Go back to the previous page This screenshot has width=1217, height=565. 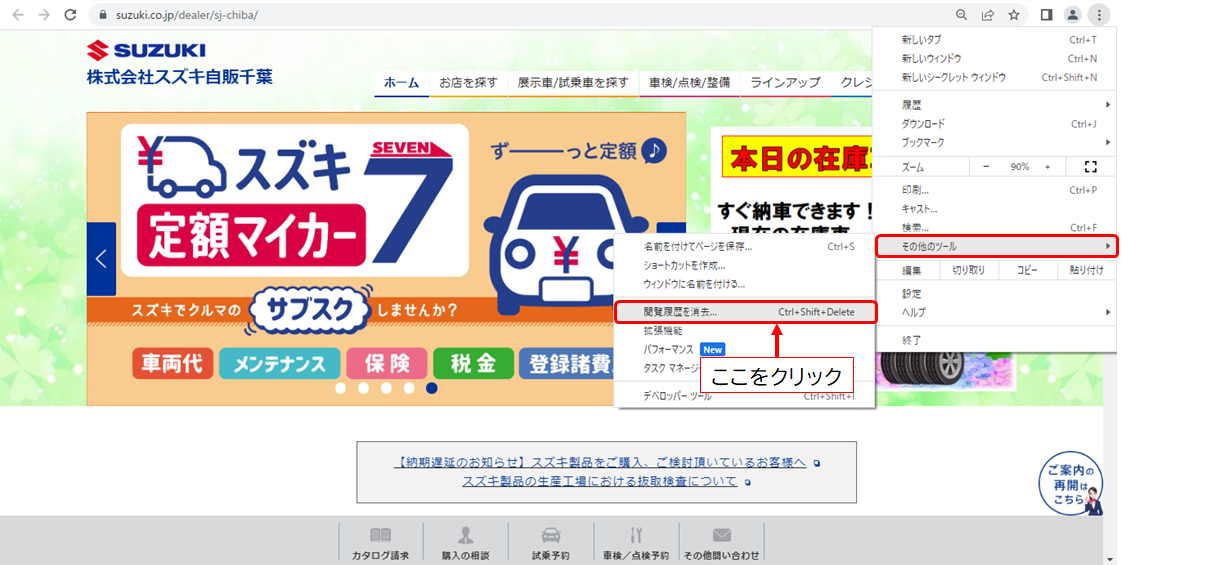pyautogui.click(x=17, y=15)
